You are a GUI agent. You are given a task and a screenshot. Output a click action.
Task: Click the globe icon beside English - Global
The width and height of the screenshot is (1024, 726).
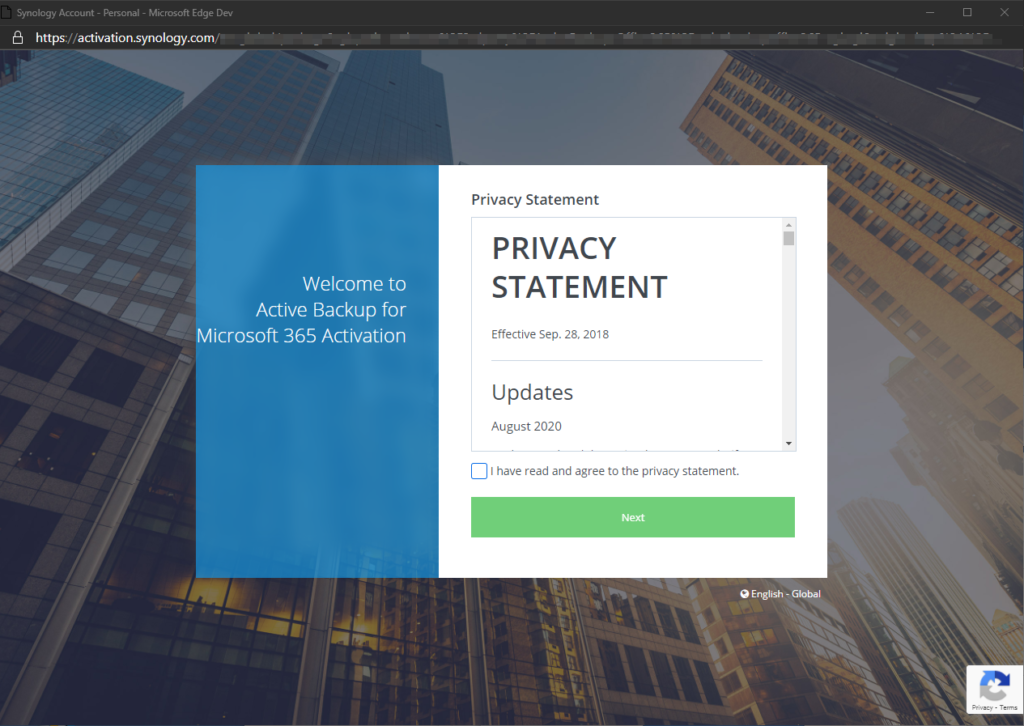point(744,593)
